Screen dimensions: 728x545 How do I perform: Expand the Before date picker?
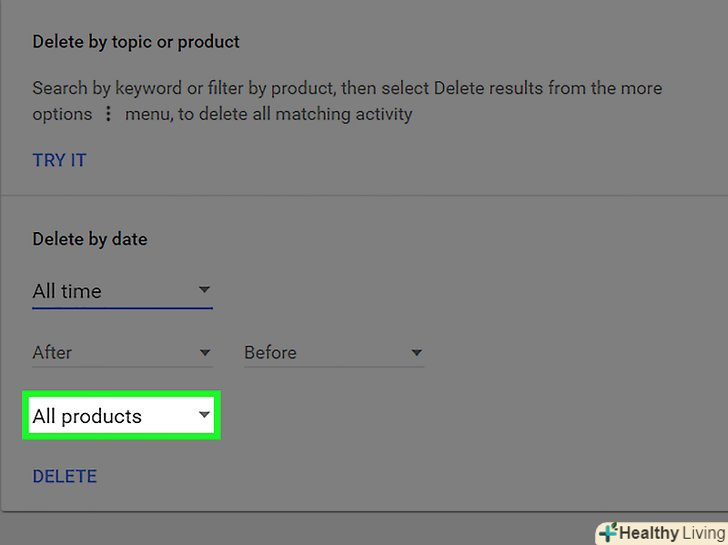[333, 353]
